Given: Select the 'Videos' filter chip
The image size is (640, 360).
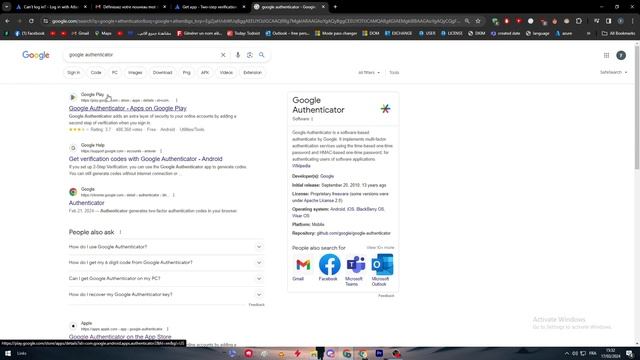Looking at the screenshot, I should [x=226, y=73].
